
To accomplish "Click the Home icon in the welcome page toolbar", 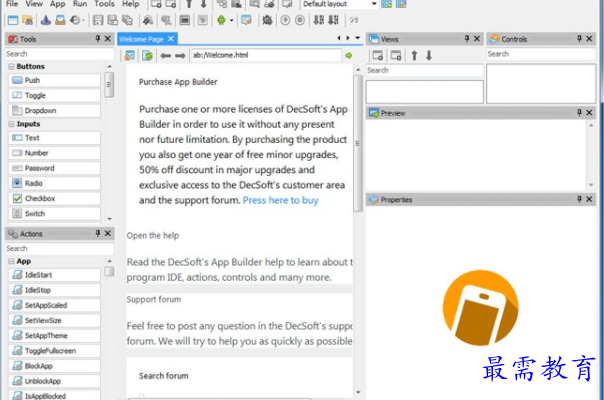I will pos(129,55).
